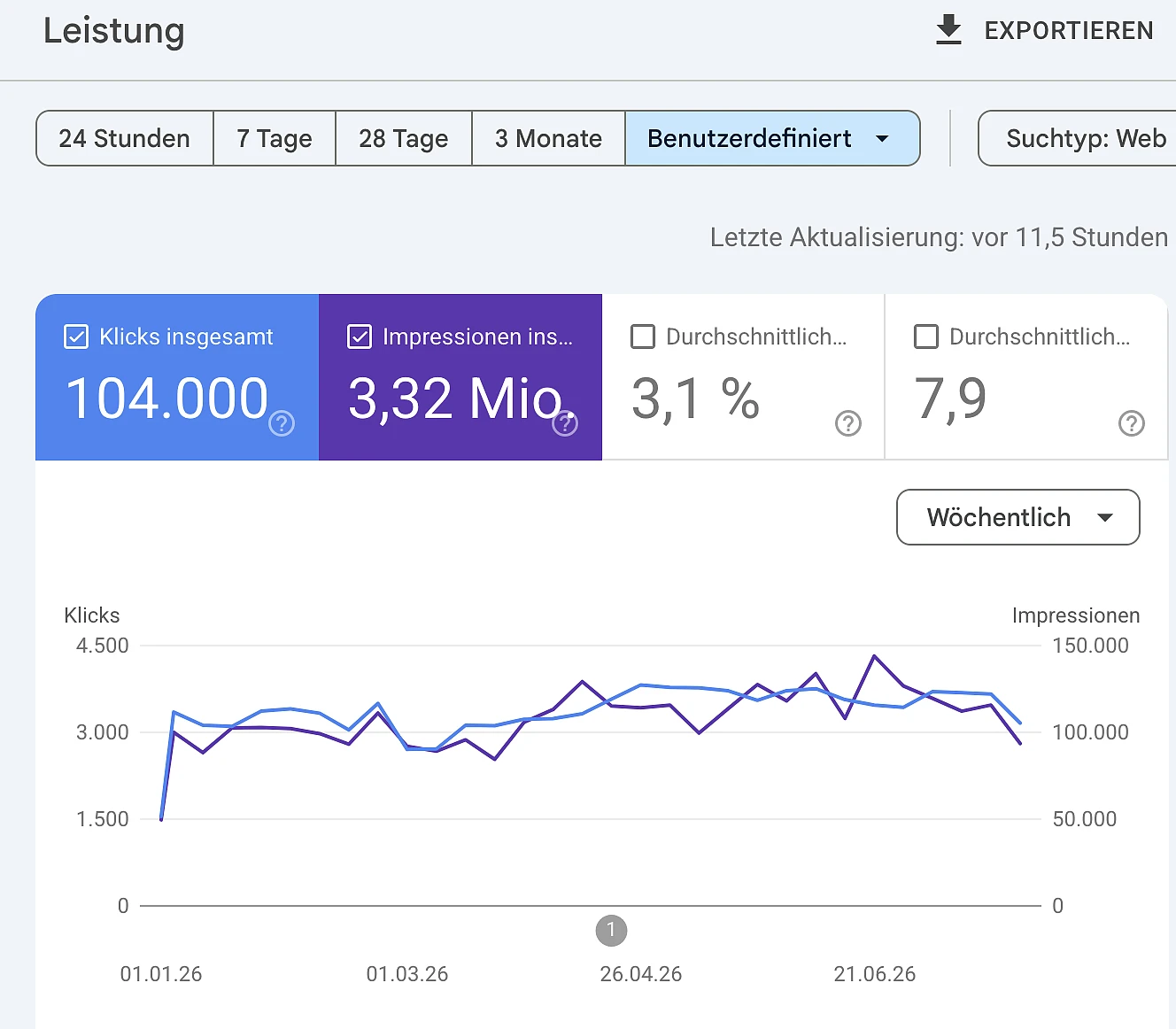The width and height of the screenshot is (1176, 1029).
Task: Open the Suchtyp: Web filter
Action: tap(1078, 138)
